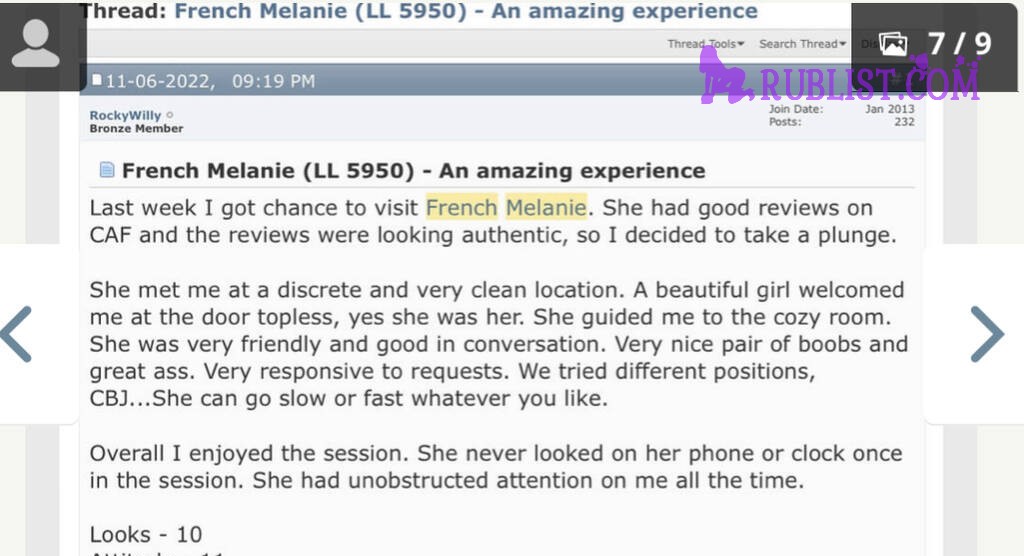Click the Rublist.com watermark logo
Viewport: 1024px width, 556px height.
[840, 80]
